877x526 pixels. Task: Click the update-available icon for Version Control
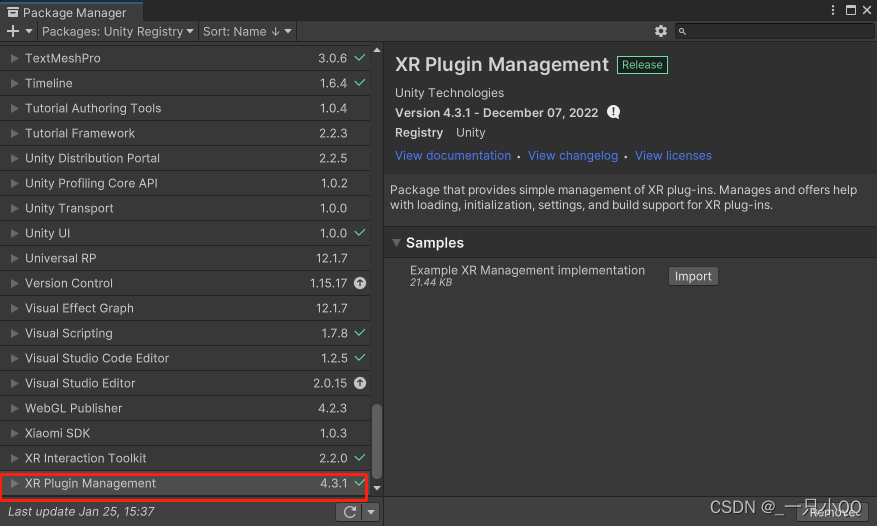point(360,283)
